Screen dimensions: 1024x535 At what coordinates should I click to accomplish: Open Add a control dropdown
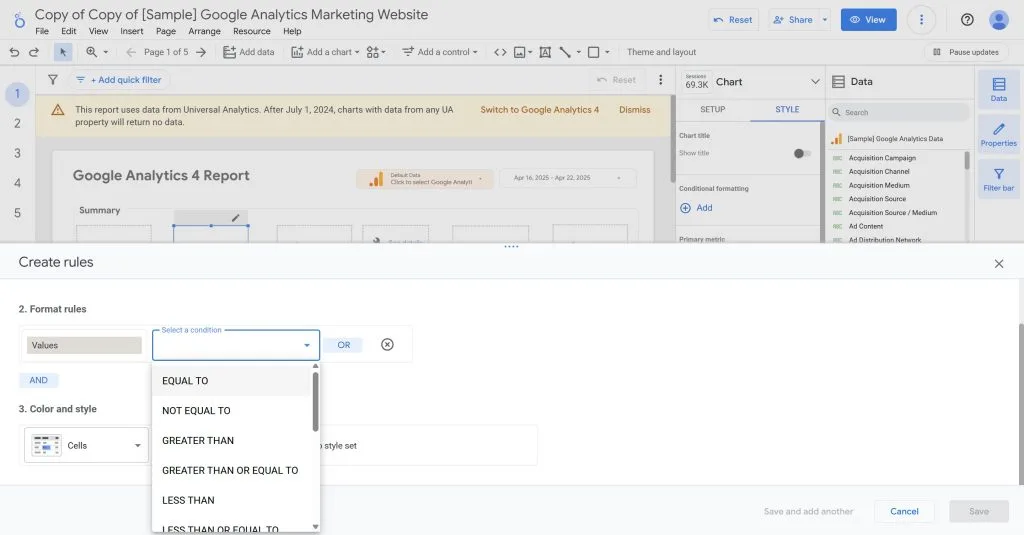point(440,52)
